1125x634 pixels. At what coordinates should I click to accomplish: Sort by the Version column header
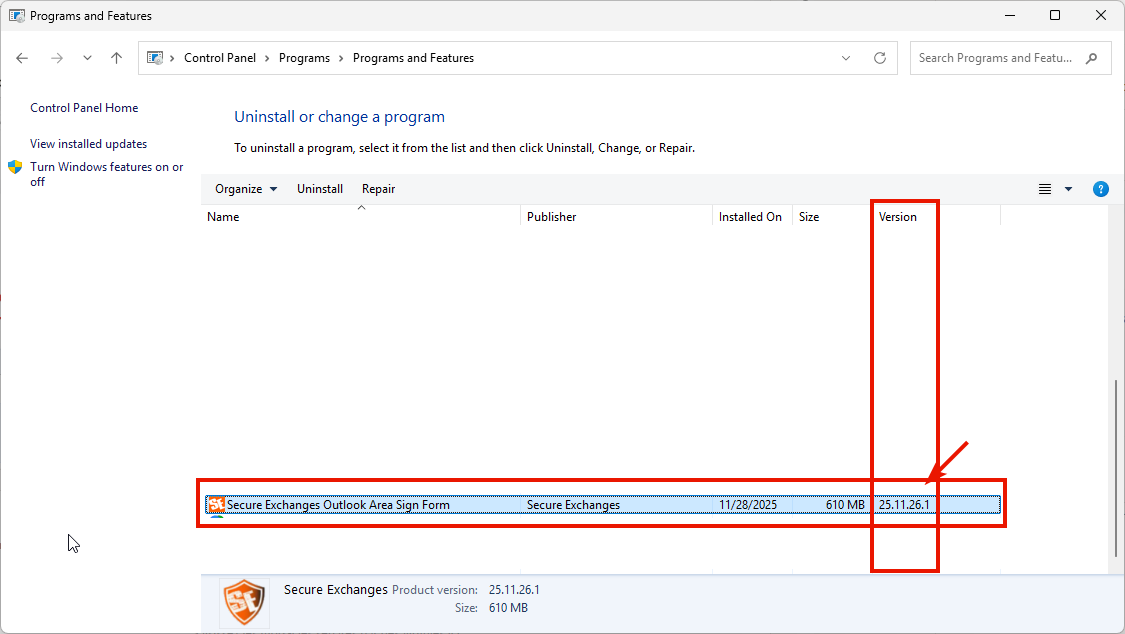(x=936, y=217)
